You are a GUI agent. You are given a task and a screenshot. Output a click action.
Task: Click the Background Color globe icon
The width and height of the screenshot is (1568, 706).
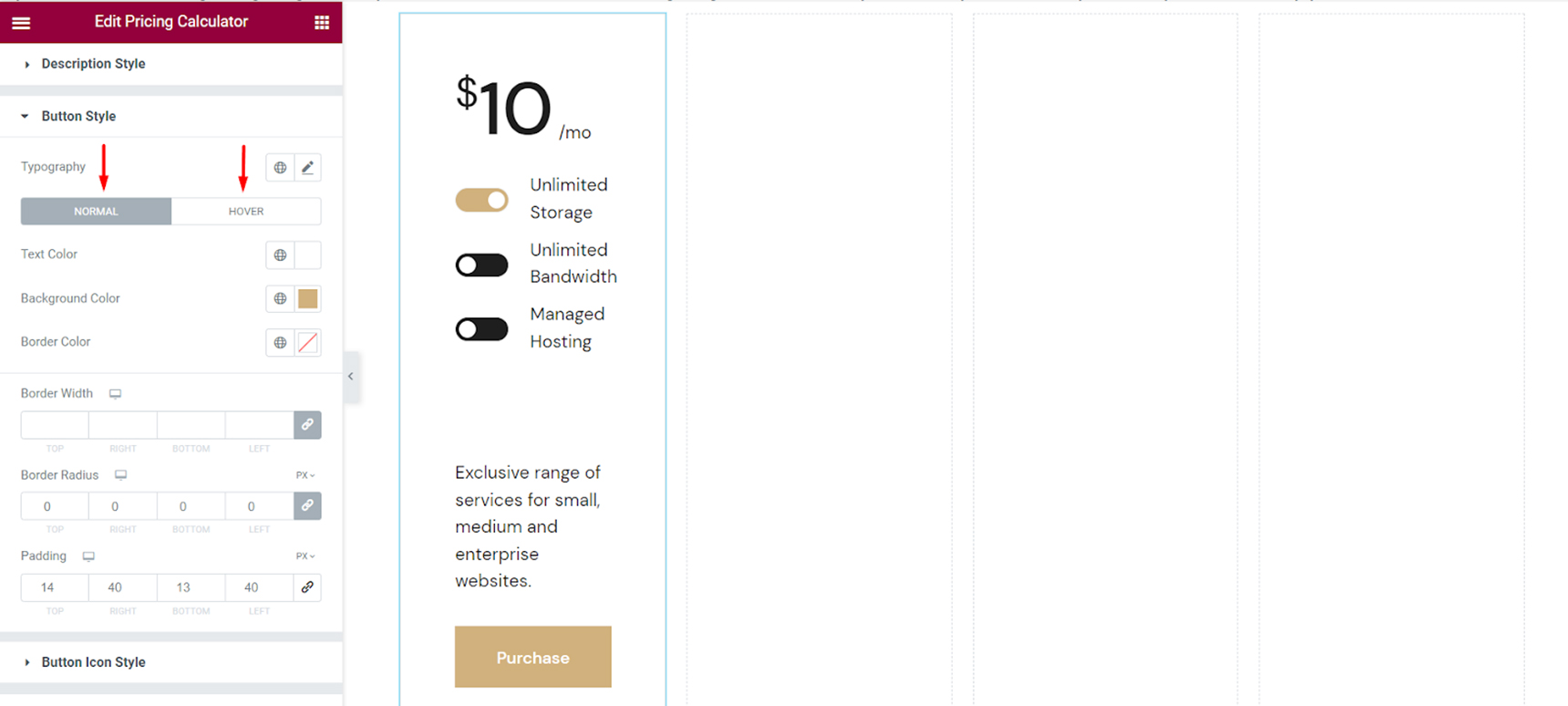[x=280, y=298]
